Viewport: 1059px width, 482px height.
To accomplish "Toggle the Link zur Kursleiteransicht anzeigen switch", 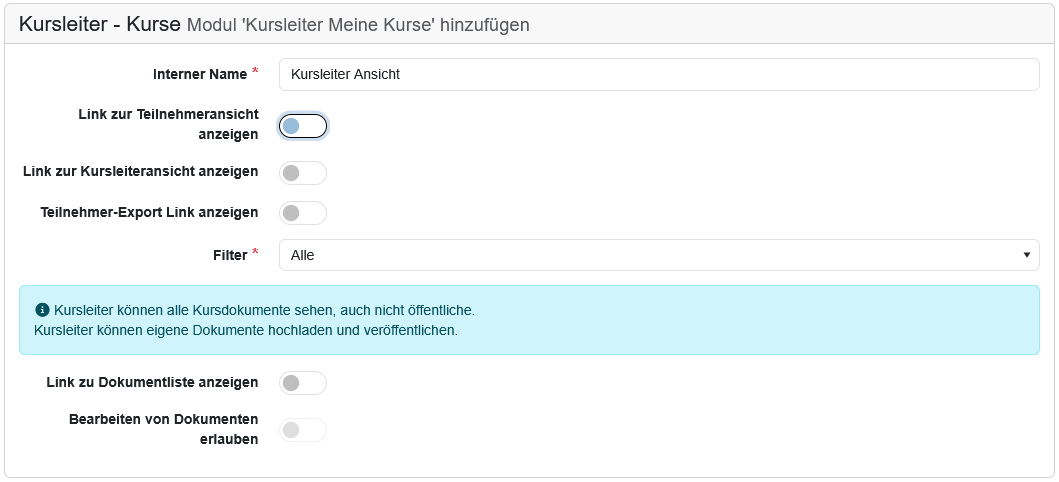I will pos(303,173).
